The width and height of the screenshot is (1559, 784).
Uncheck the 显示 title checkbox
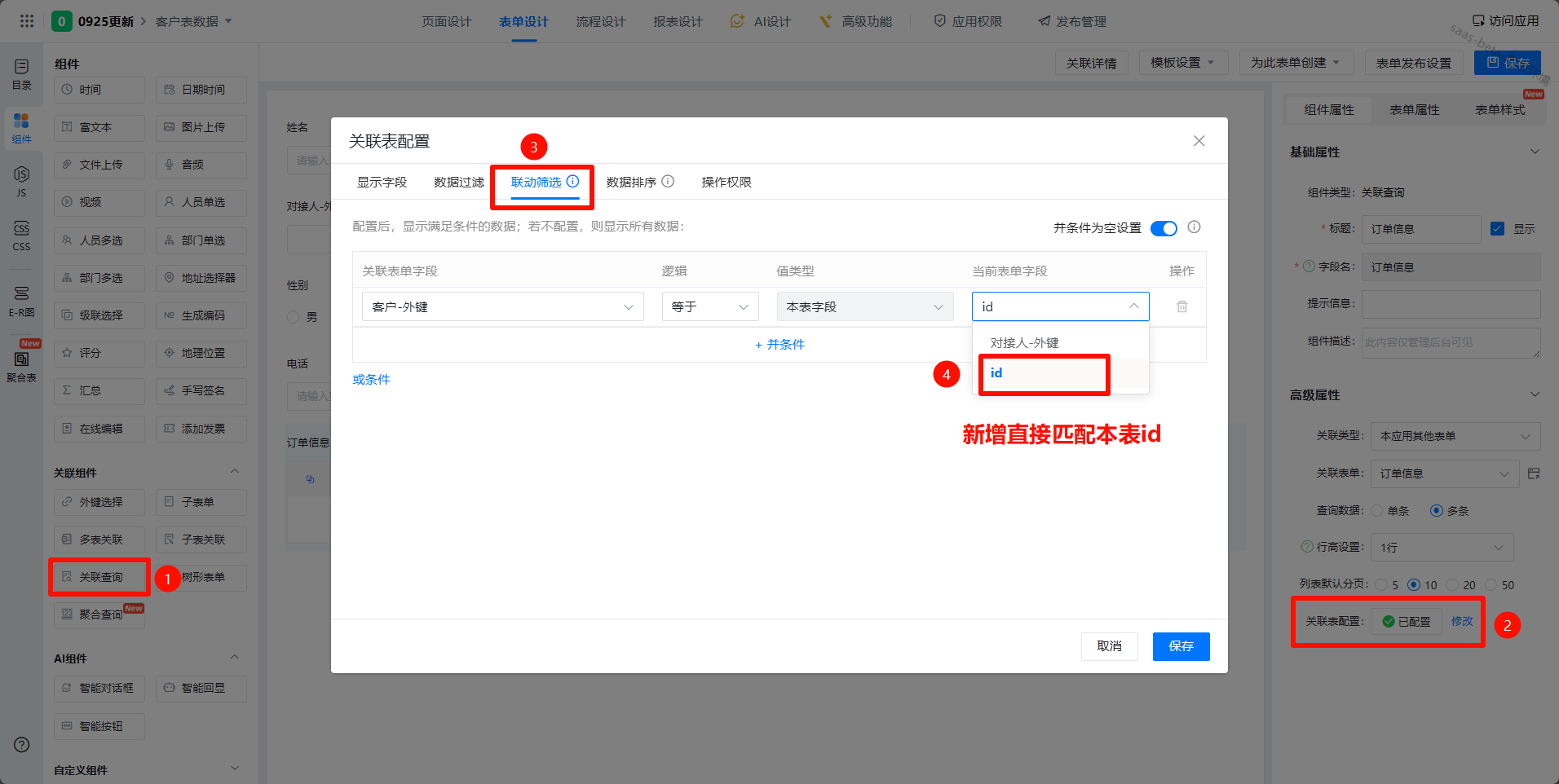pos(1497,229)
